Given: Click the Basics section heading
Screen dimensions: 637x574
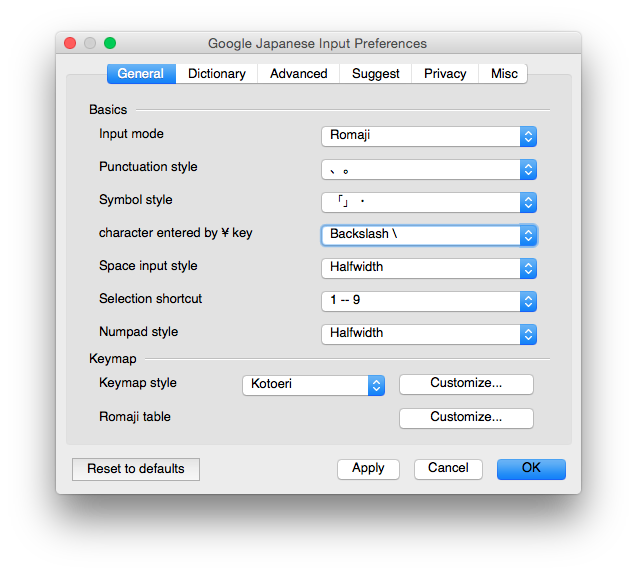Looking at the screenshot, I should point(108,110).
